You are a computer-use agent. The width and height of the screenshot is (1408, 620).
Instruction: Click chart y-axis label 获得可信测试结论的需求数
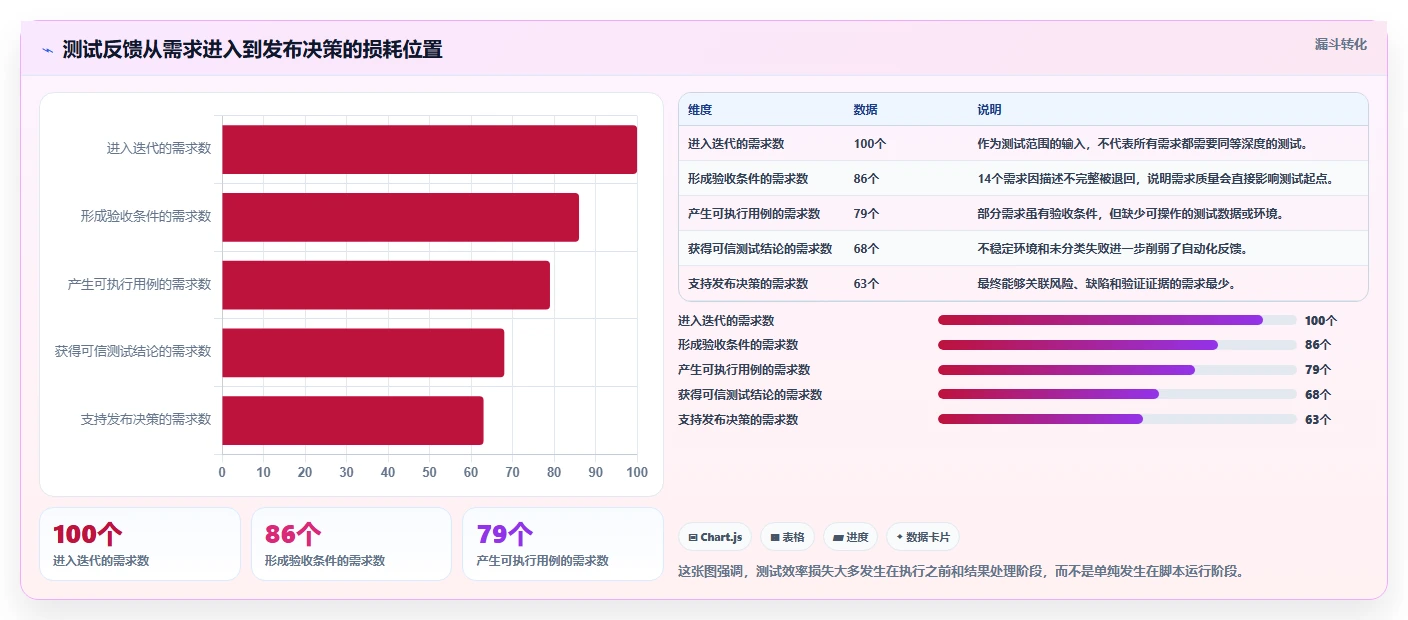tap(133, 351)
